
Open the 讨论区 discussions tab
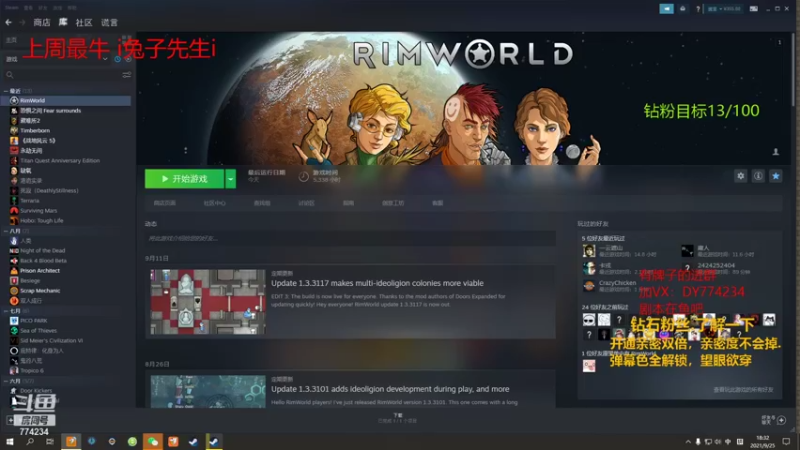[306, 203]
